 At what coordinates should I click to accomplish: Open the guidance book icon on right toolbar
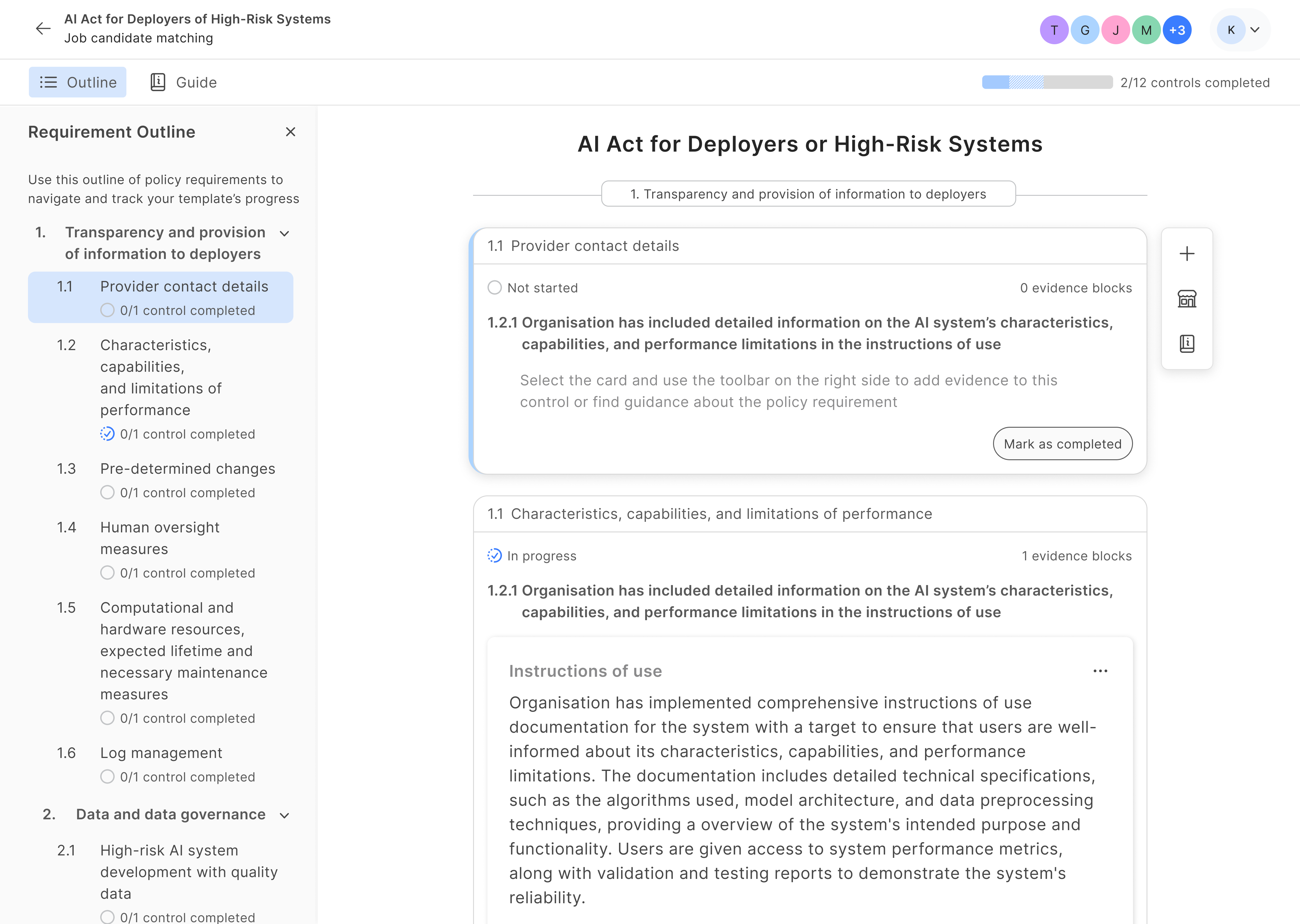tap(1187, 343)
